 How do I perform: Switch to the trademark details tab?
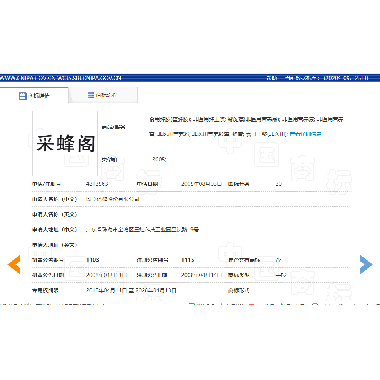point(34,96)
